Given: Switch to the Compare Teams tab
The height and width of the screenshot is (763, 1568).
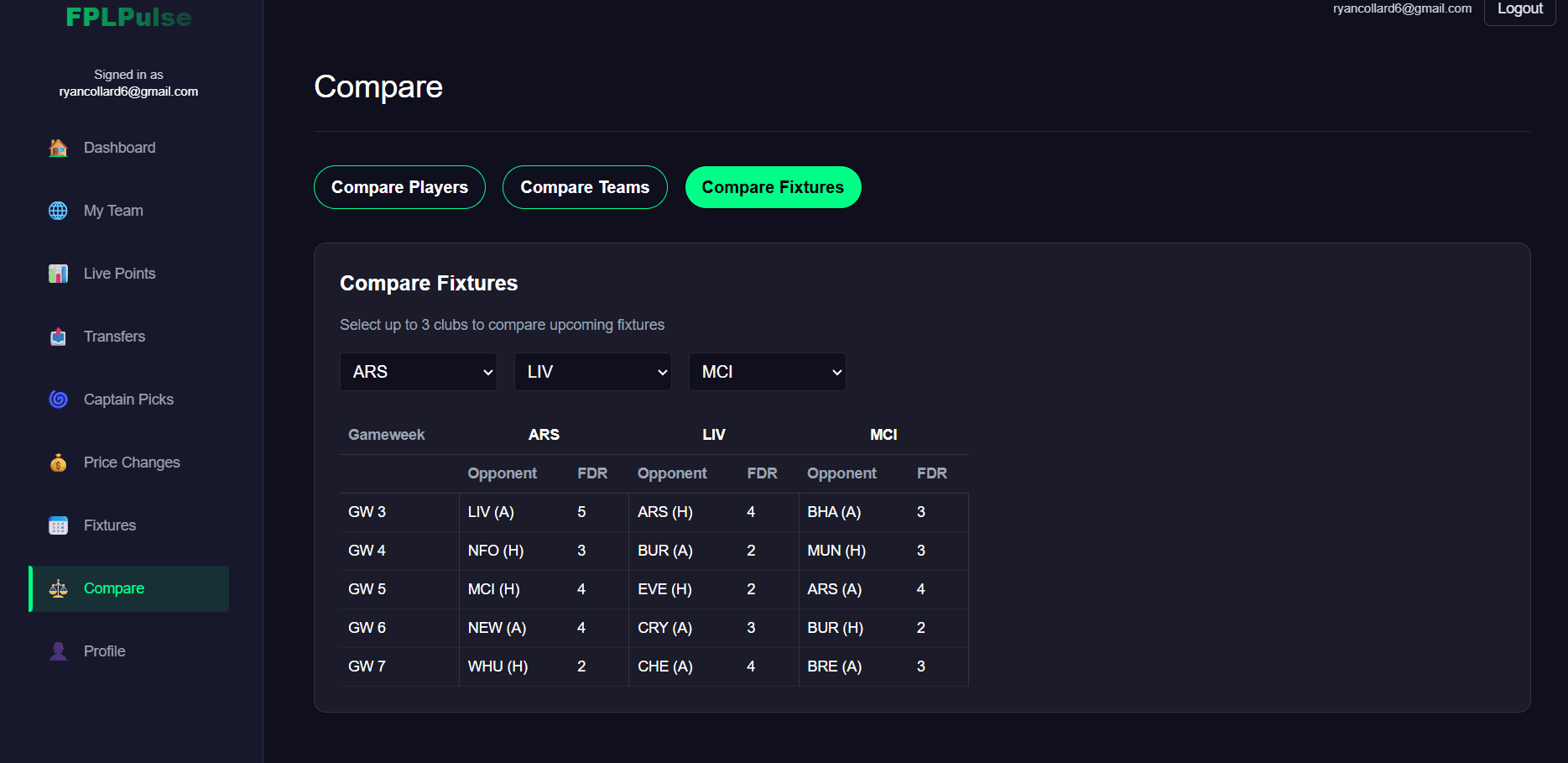Looking at the screenshot, I should point(585,187).
